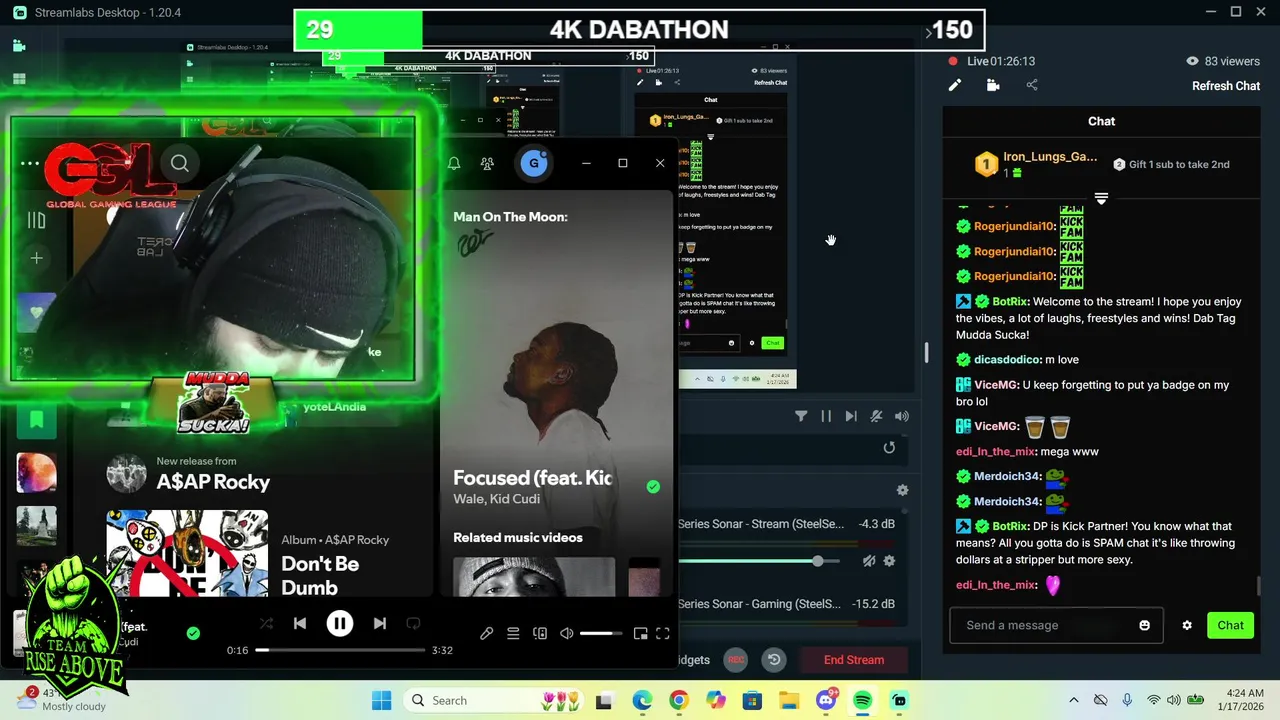Click Spotify create playlist plus icon
1280x720 pixels.
36,258
